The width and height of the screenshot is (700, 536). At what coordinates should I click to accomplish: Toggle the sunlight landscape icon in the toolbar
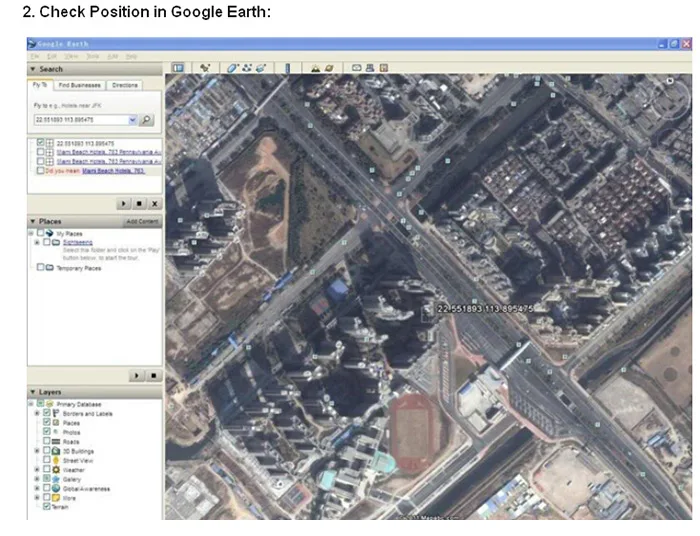[x=316, y=68]
